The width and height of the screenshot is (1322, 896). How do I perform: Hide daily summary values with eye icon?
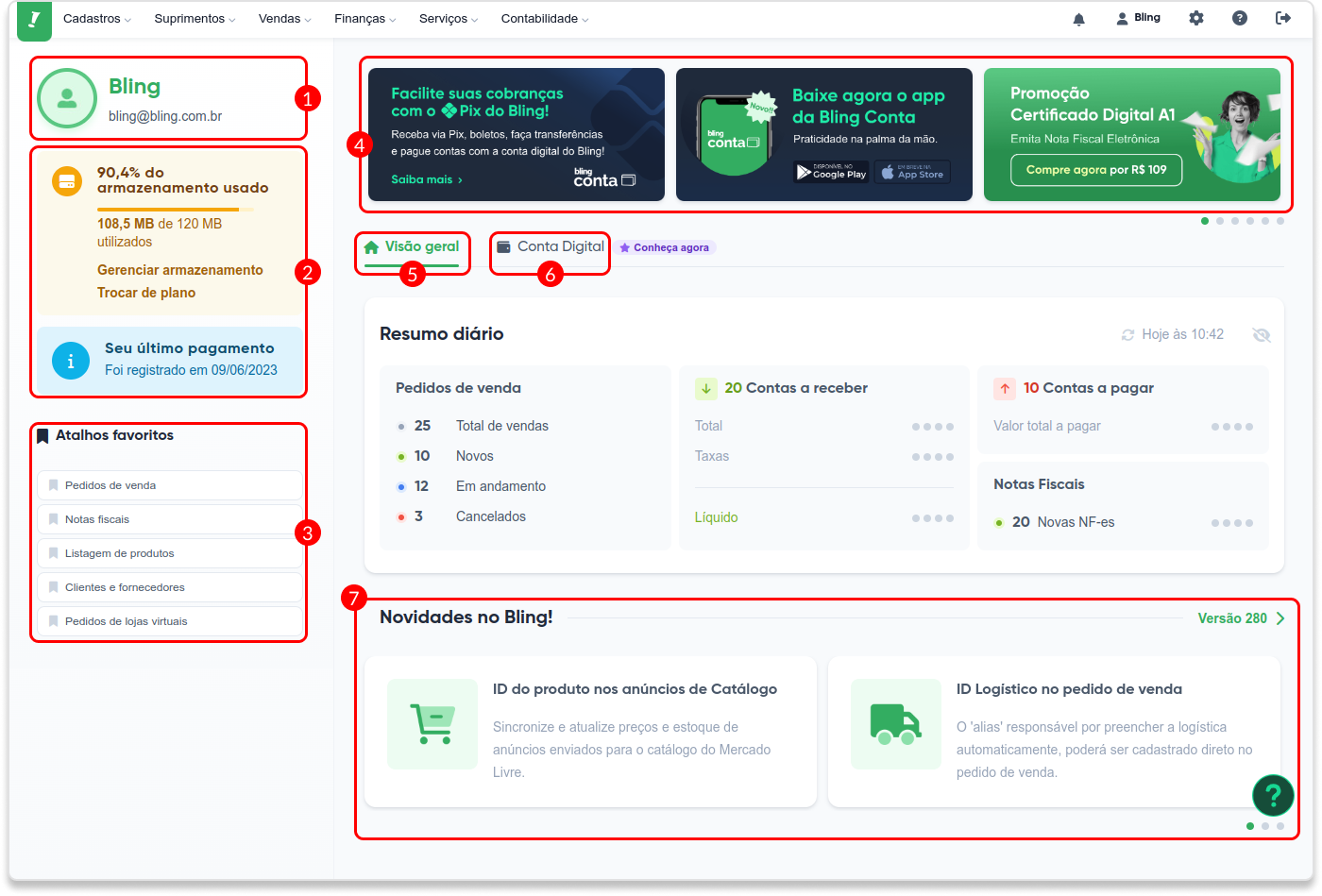[x=1262, y=335]
